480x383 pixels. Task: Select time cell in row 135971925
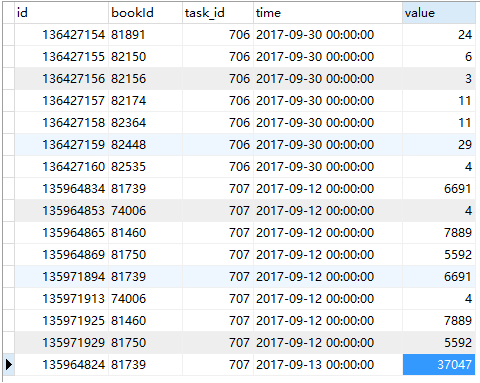click(328, 321)
